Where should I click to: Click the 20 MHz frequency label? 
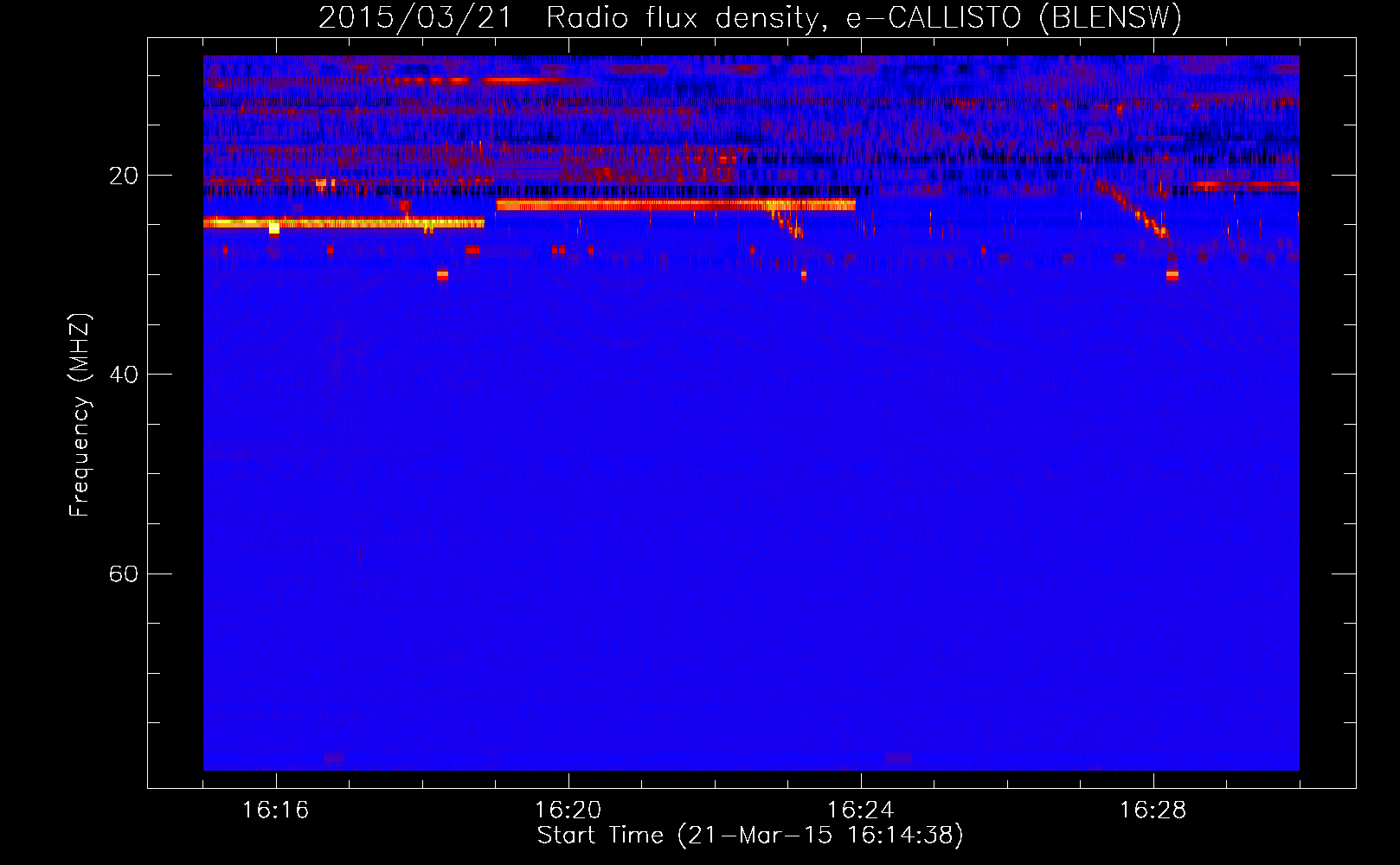(123, 176)
